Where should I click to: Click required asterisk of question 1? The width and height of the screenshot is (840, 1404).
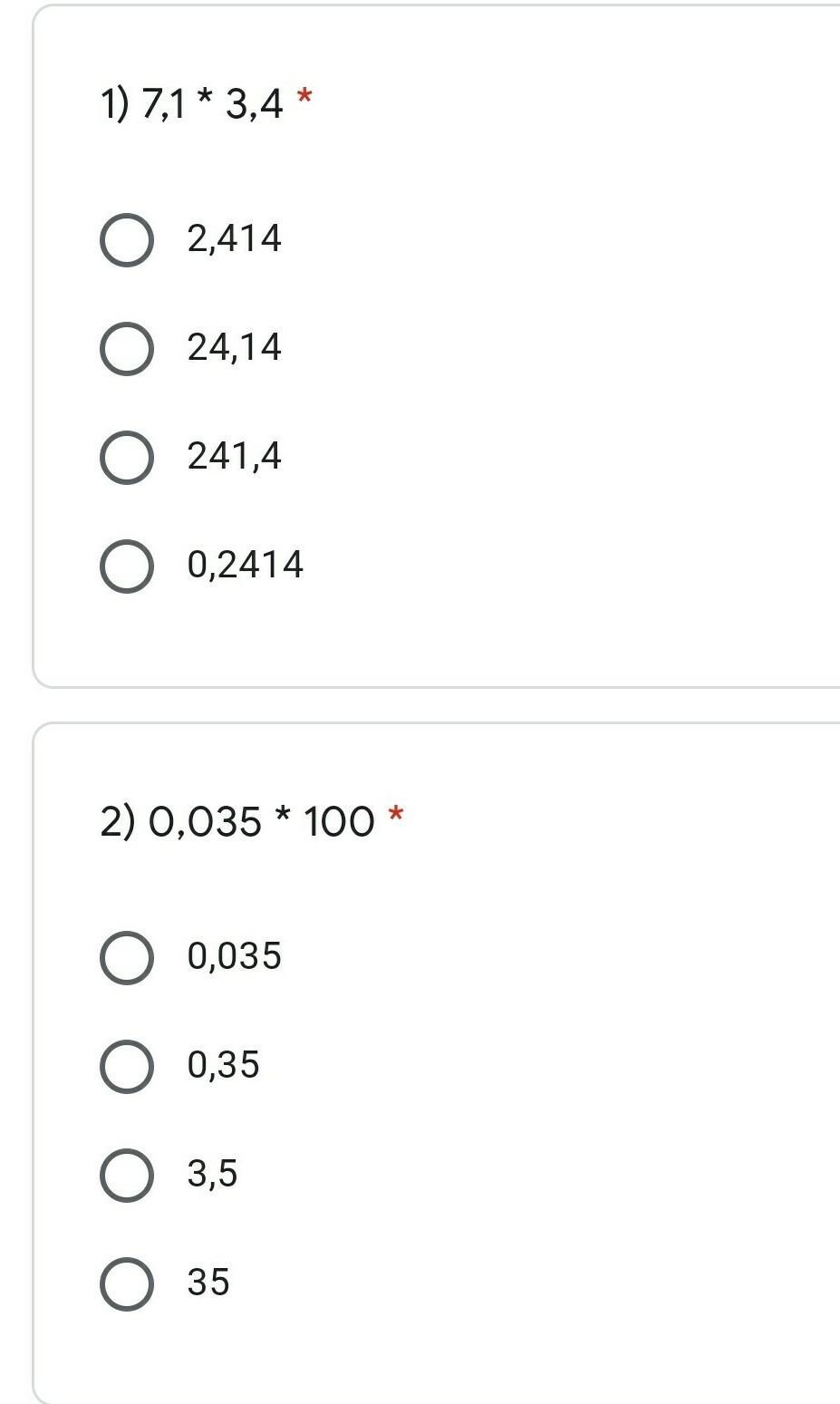(x=304, y=97)
